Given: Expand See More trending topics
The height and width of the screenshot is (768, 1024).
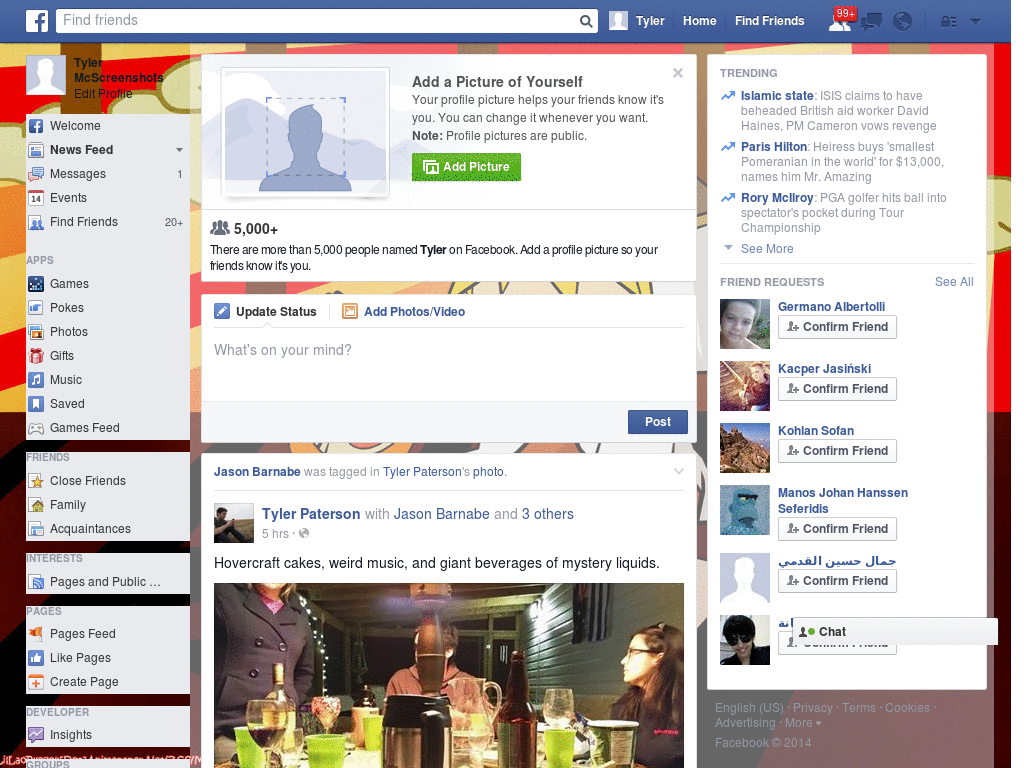Looking at the screenshot, I should tap(767, 249).
